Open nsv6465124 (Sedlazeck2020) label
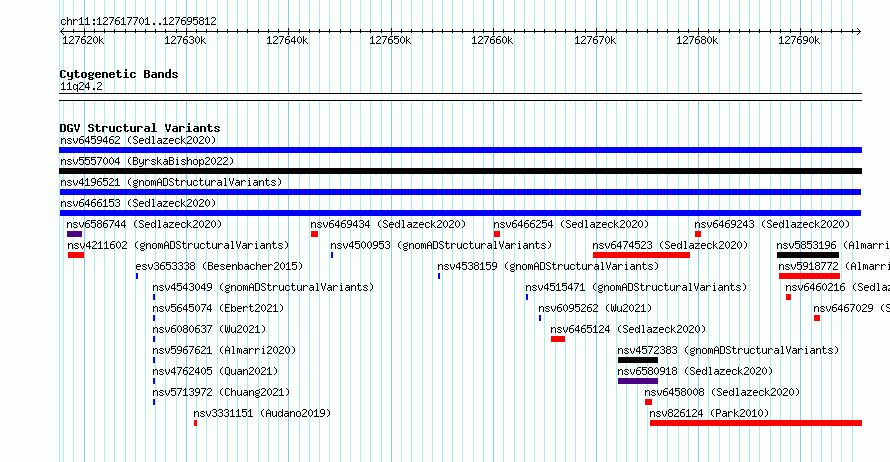The height and width of the screenshot is (462, 890). pyautogui.click(x=628, y=329)
